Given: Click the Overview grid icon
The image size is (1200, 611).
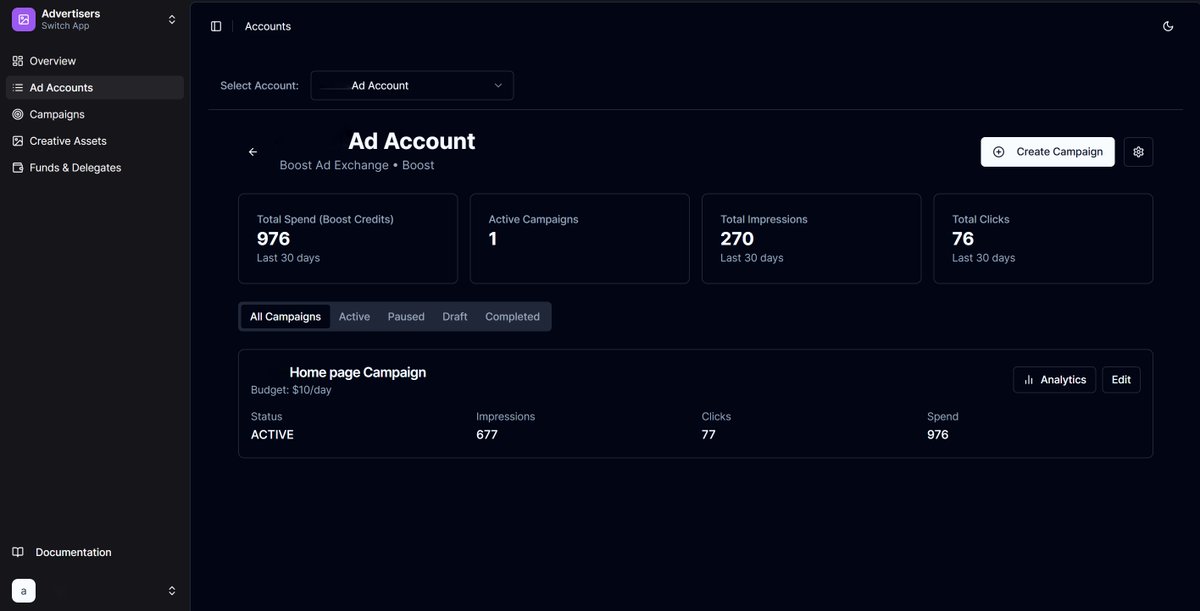Looking at the screenshot, I should pos(18,61).
